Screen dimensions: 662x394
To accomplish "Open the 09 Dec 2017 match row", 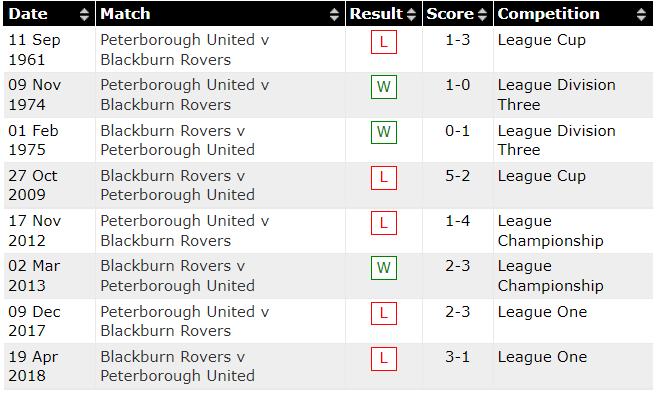I will [328, 321].
